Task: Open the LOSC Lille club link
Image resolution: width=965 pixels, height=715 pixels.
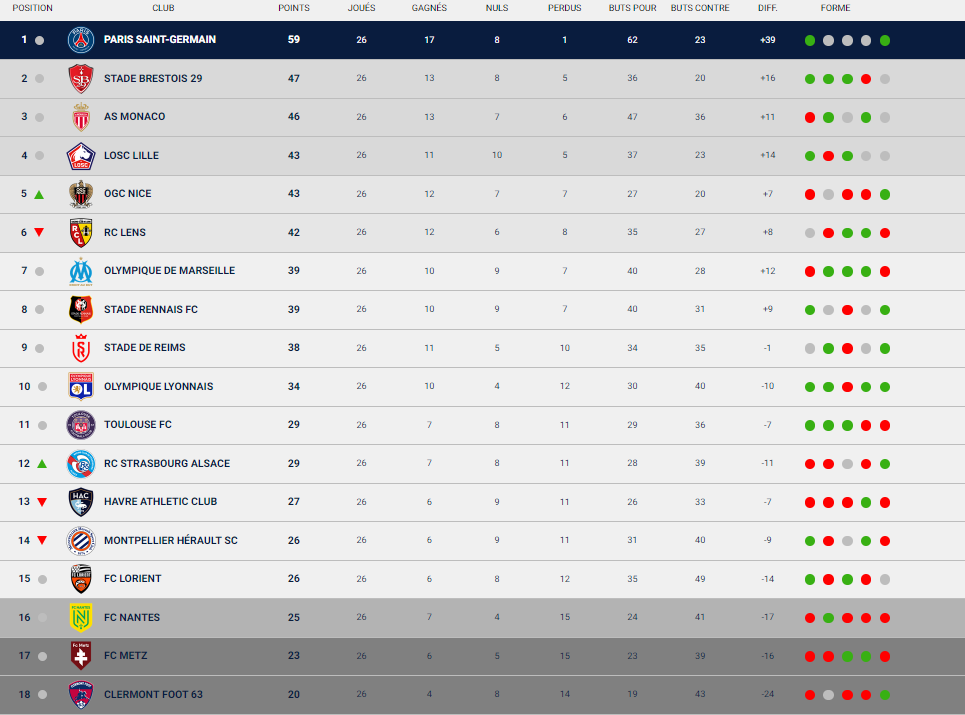Action: (x=131, y=156)
